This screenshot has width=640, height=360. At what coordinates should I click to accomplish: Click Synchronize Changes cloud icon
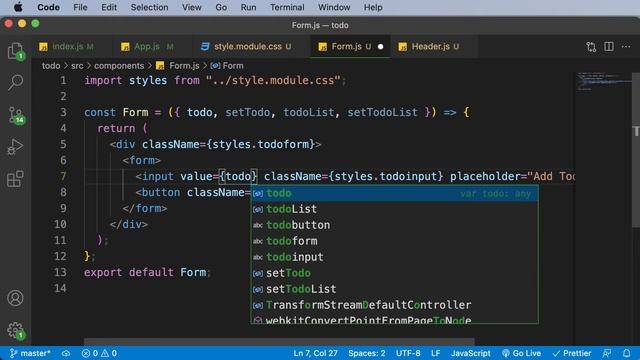pos(66,353)
